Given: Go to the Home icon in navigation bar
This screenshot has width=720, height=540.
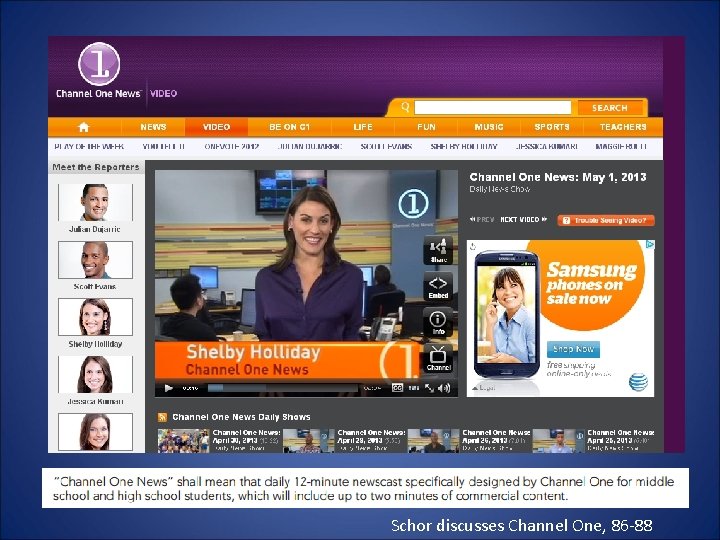Looking at the screenshot, I should 84,127.
